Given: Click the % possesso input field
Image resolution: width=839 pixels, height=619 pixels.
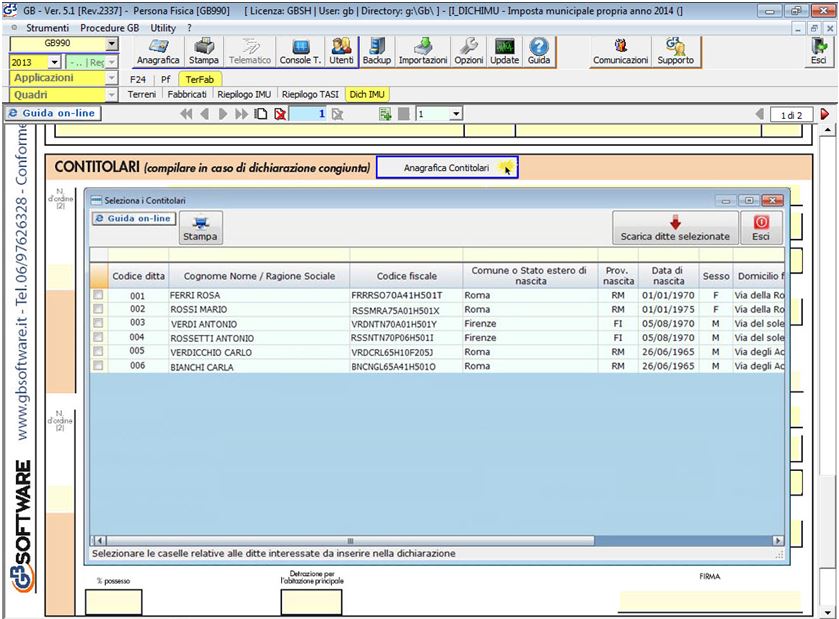Looking at the screenshot, I should [113, 602].
